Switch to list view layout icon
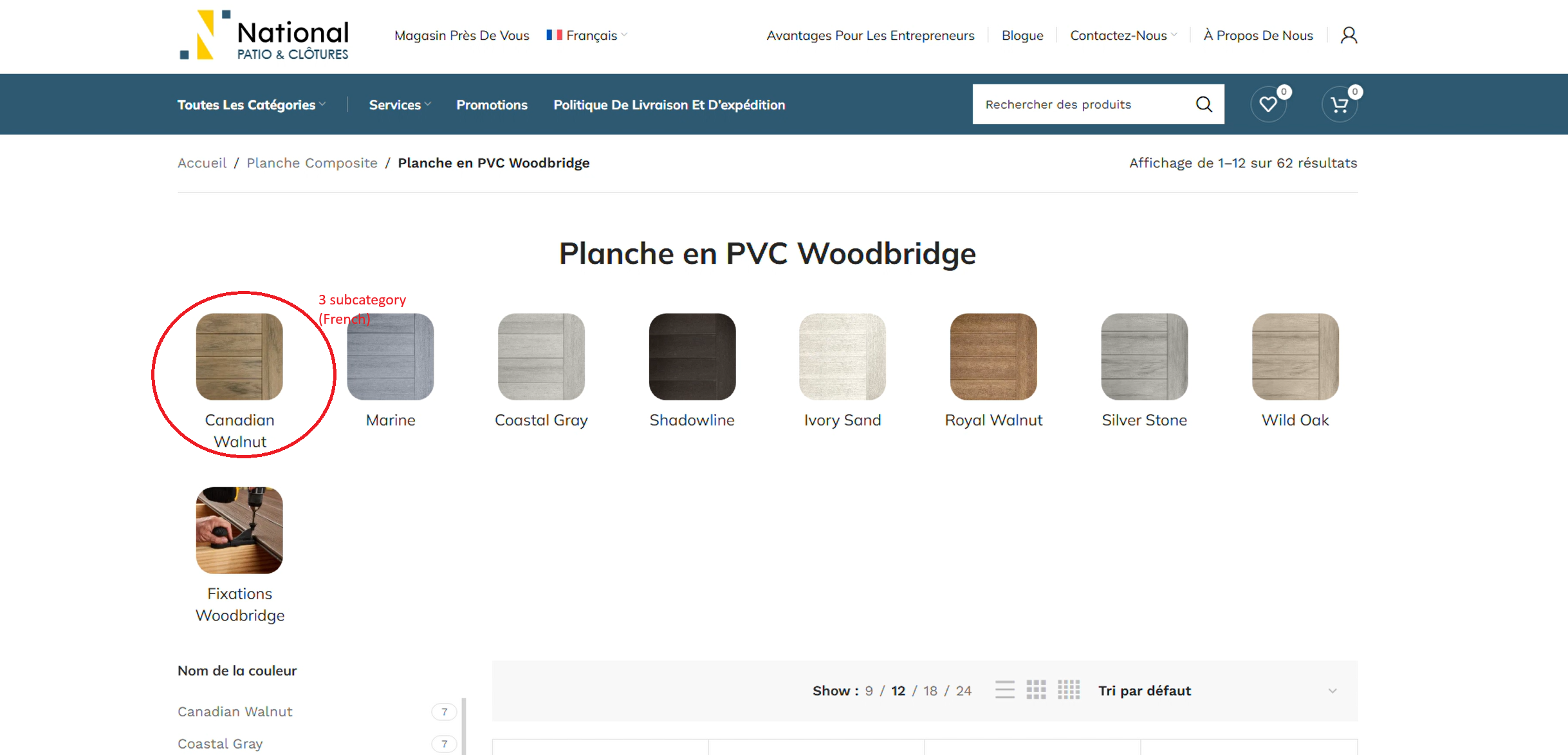Screen dimensions: 1568x755 [x=1004, y=690]
